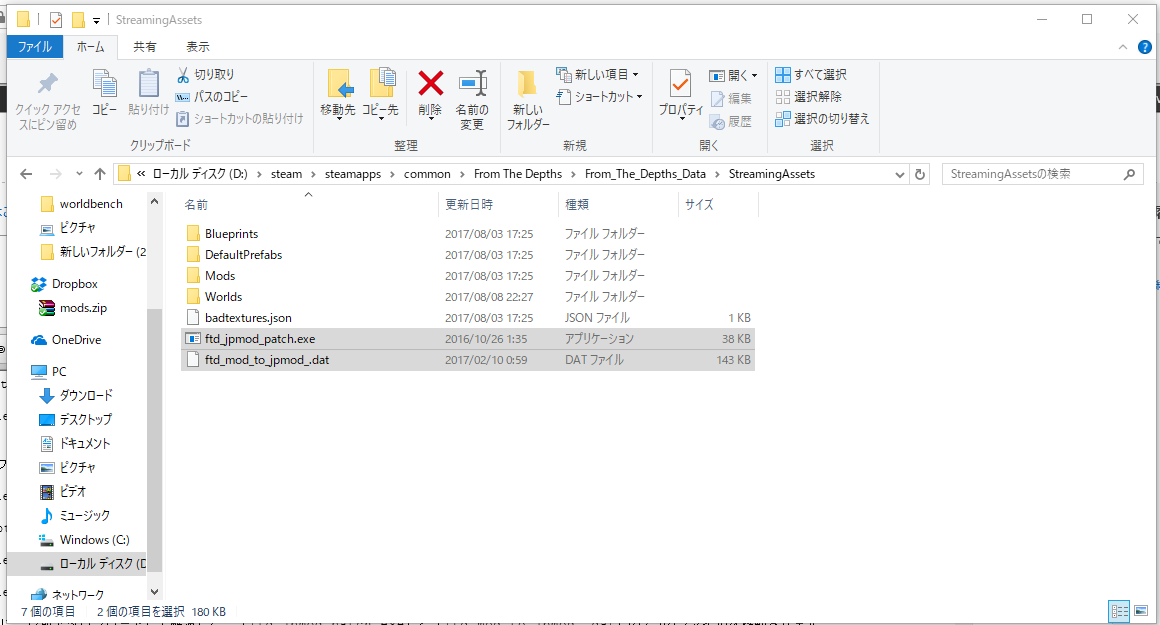This screenshot has width=1160, height=625.
Task: Select ftd_mod_to_jpmod_.dat file
Action: point(468,360)
